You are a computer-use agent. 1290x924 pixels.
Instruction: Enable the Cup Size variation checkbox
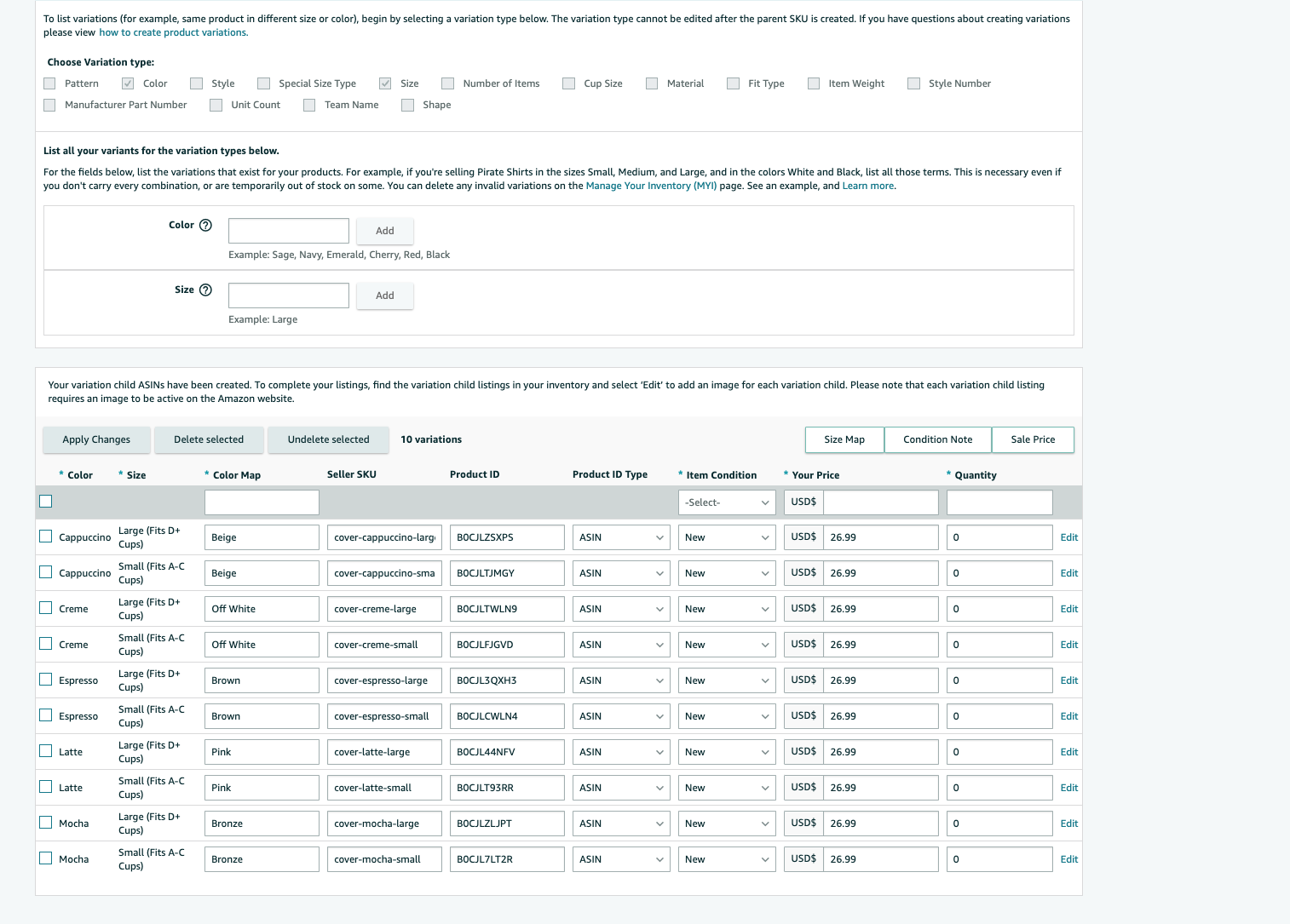[569, 83]
